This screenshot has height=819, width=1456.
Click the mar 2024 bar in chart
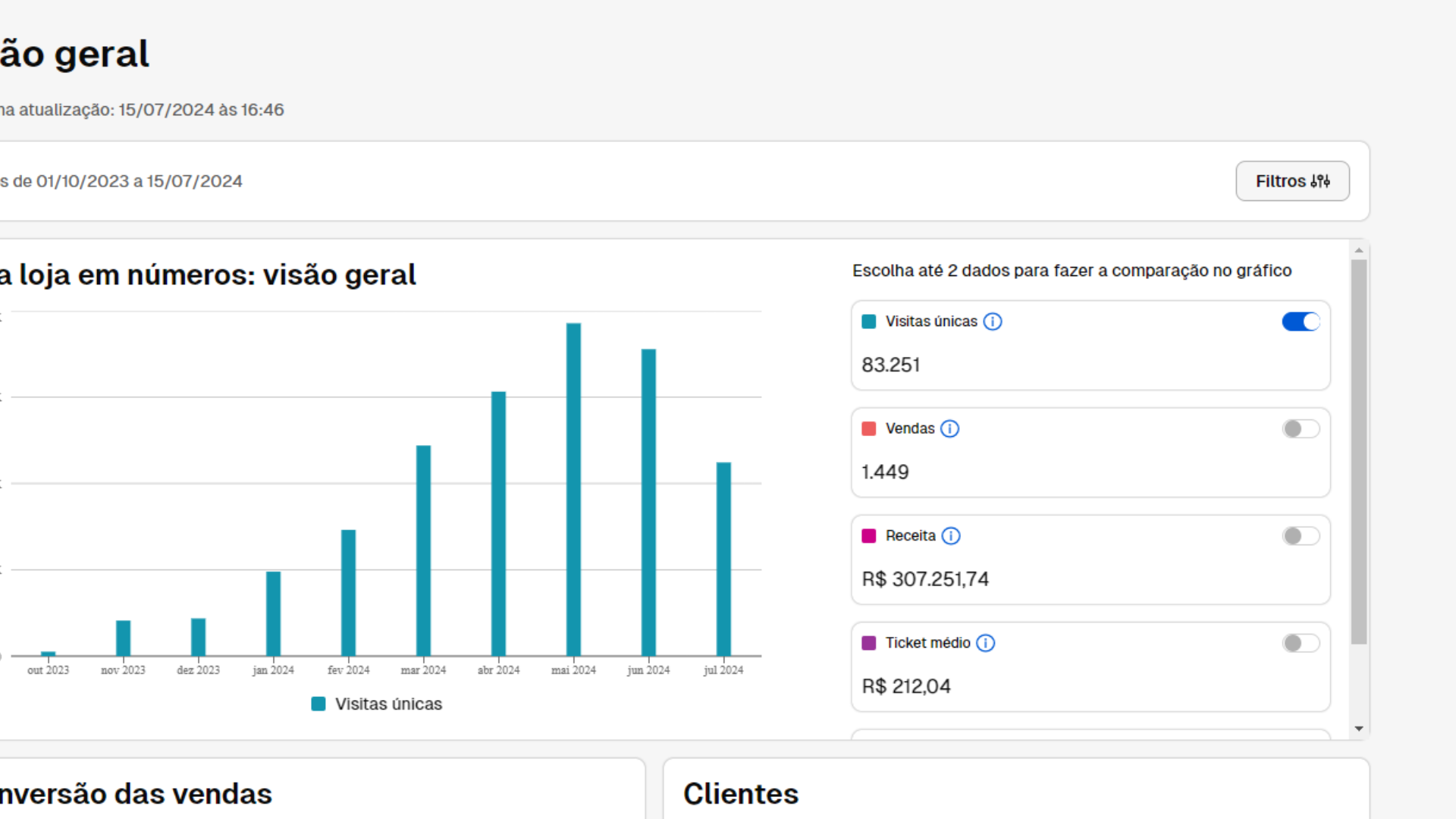(x=423, y=551)
